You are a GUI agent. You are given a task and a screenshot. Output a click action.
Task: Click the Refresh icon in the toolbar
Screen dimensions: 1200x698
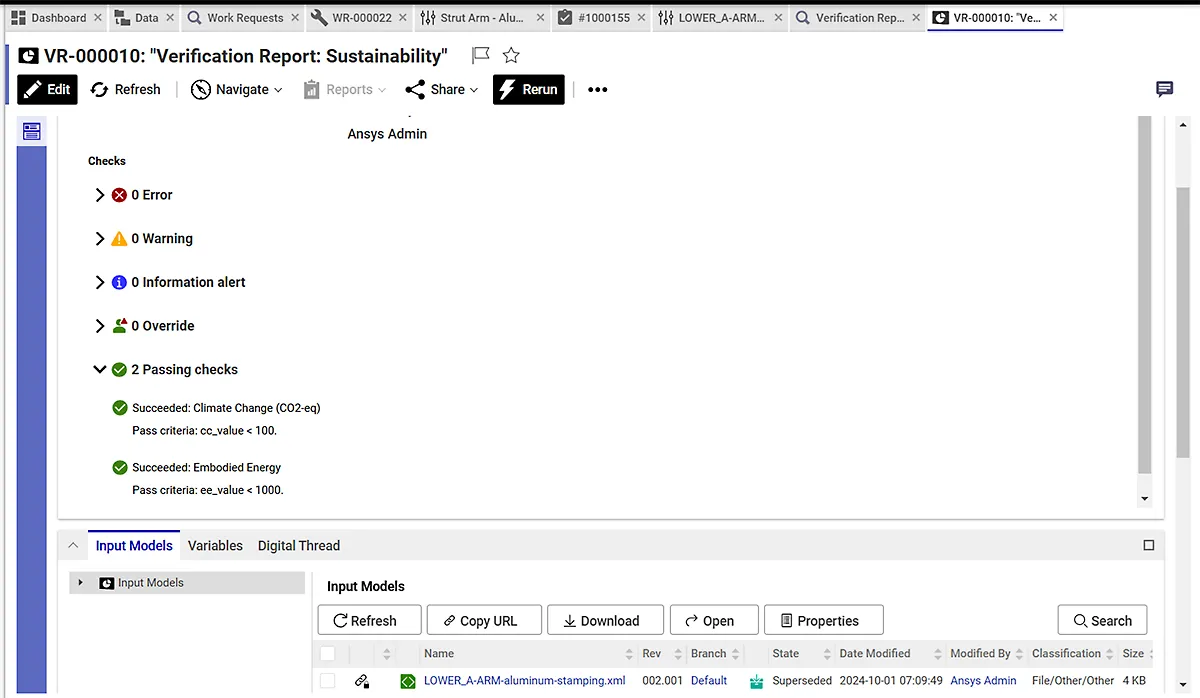(x=98, y=89)
